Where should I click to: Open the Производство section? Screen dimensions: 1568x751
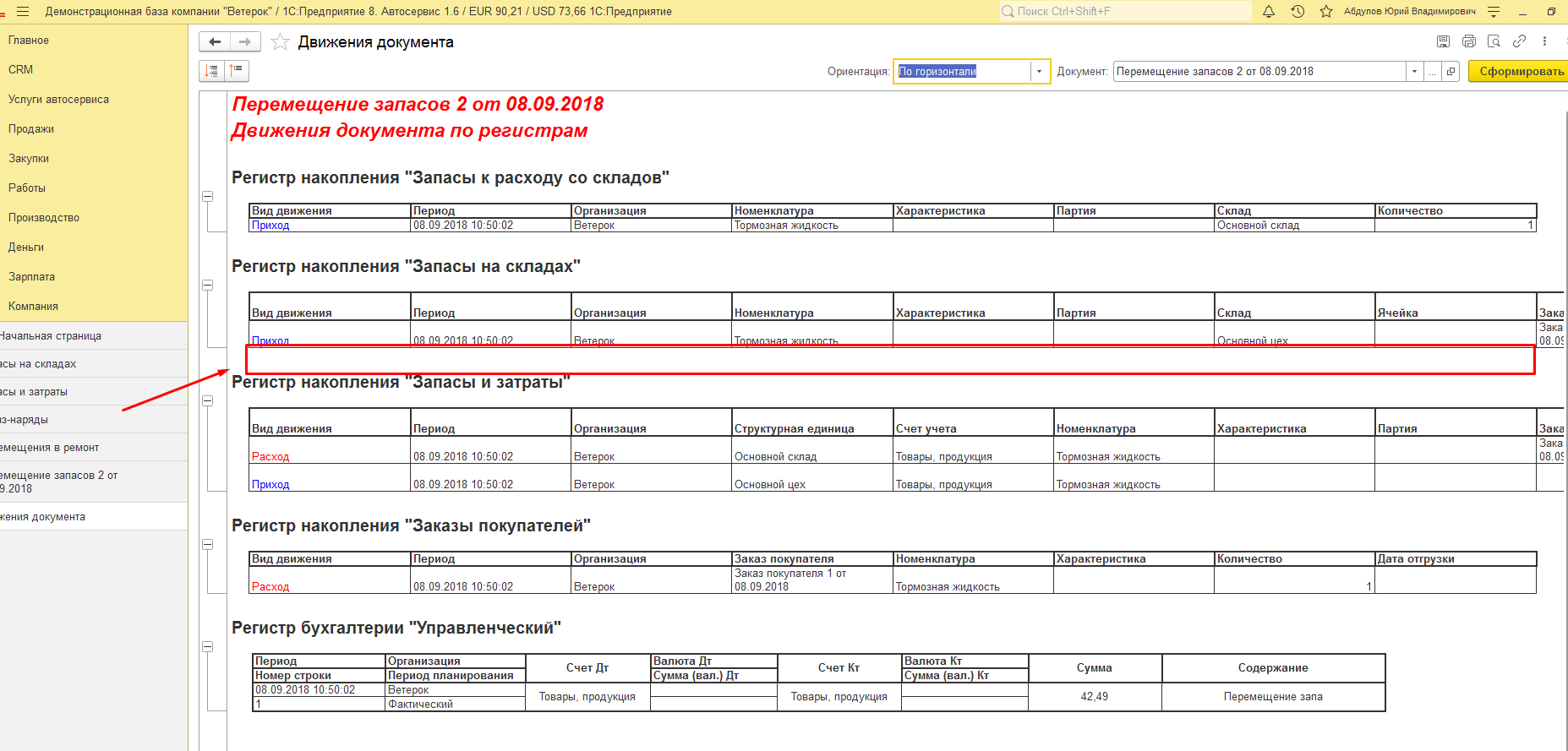tap(44, 218)
